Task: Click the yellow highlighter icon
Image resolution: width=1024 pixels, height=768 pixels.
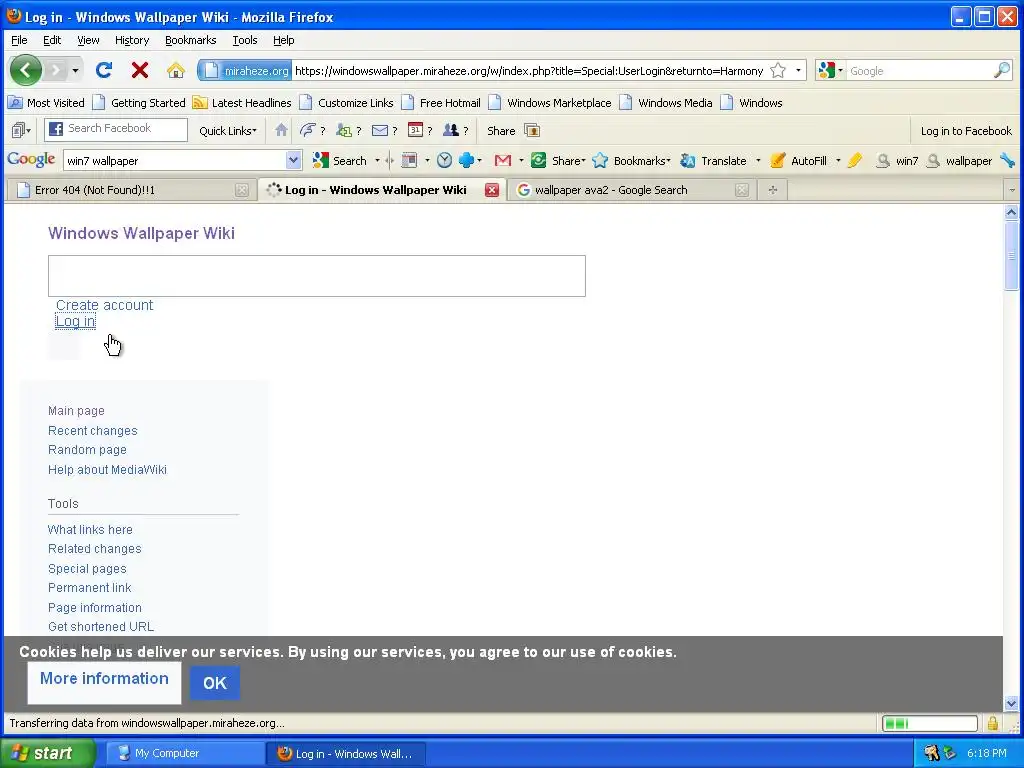Action: coord(855,160)
